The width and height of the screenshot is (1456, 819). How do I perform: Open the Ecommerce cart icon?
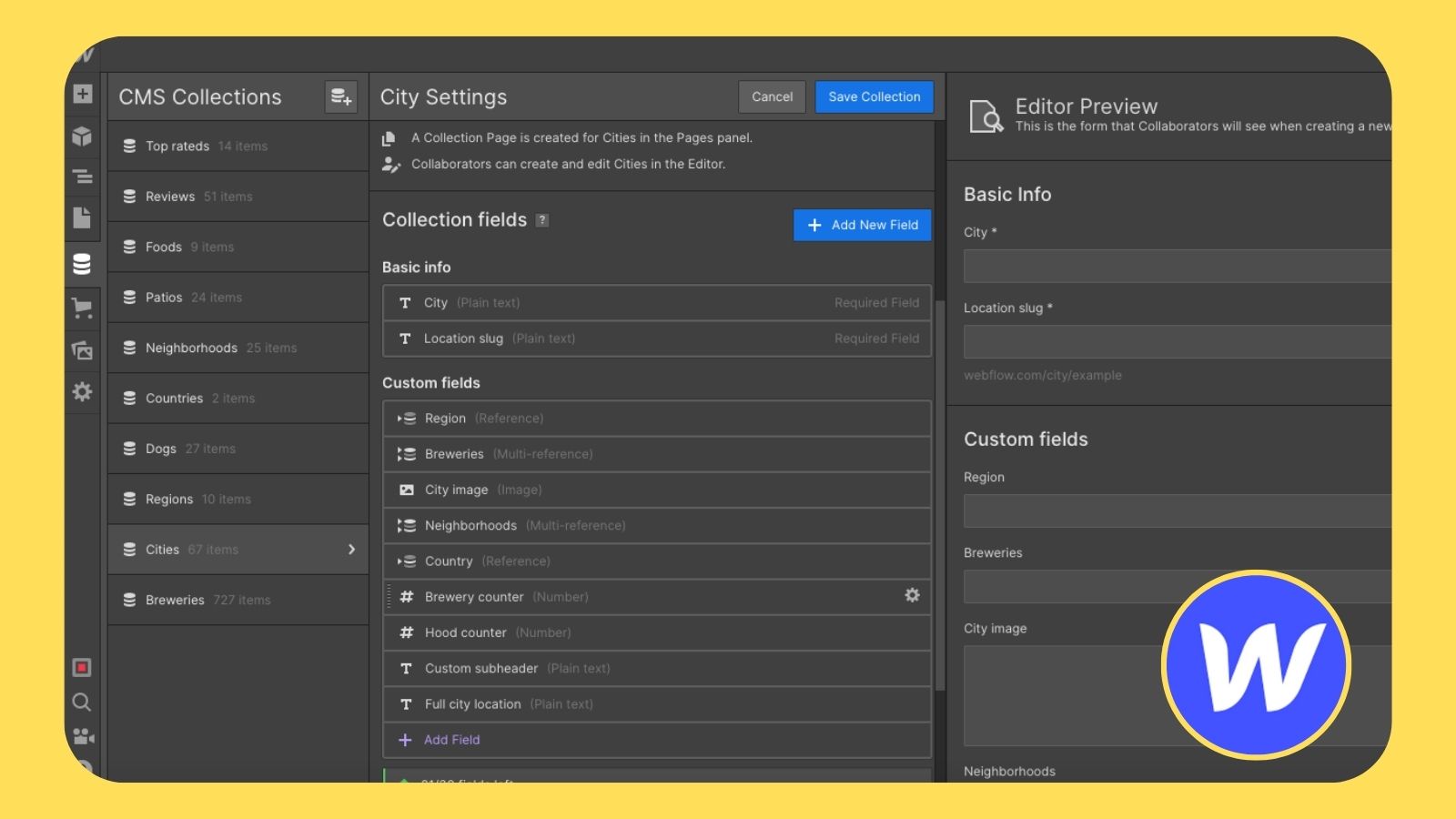click(x=82, y=308)
